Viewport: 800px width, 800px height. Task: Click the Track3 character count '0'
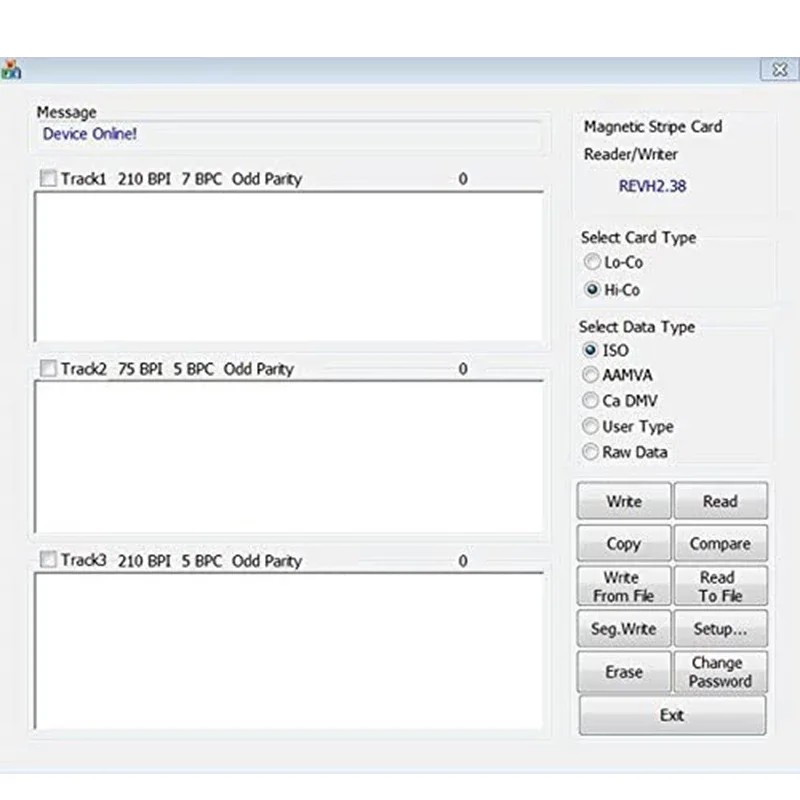coord(462,561)
